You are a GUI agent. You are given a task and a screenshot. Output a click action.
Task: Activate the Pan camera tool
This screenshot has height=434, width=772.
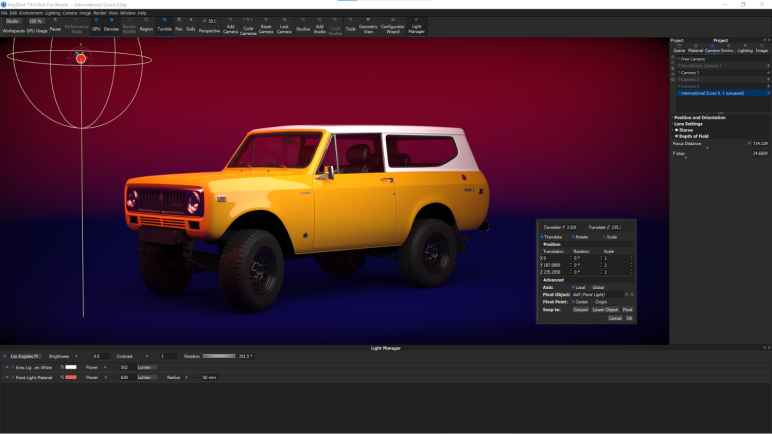point(179,29)
